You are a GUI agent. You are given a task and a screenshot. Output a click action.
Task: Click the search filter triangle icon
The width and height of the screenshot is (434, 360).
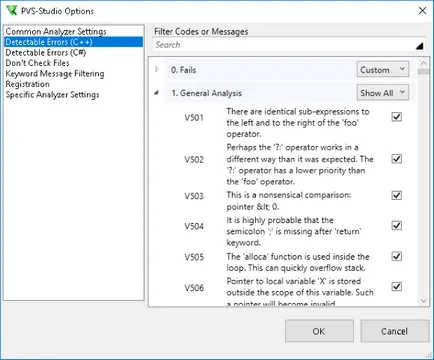click(x=419, y=46)
